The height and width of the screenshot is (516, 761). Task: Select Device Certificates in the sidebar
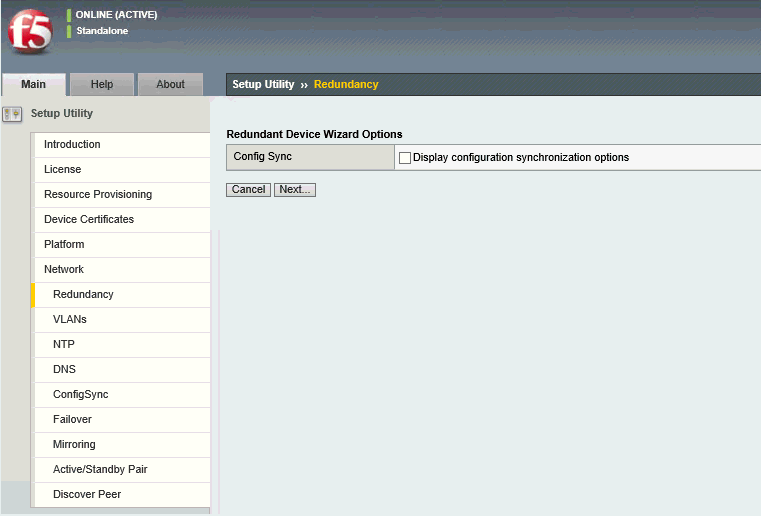89,220
